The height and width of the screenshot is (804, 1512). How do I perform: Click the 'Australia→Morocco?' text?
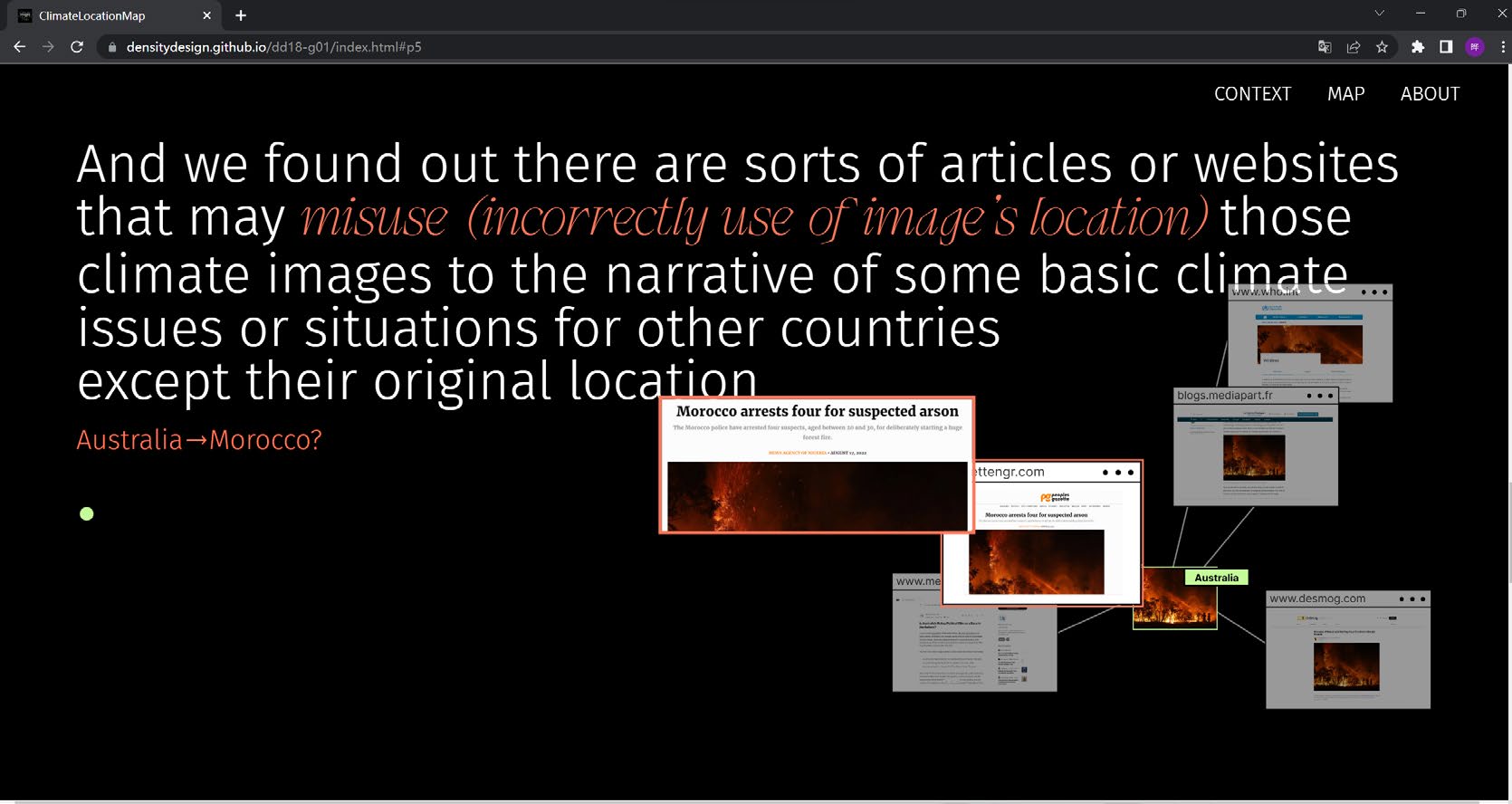coord(199,440)
